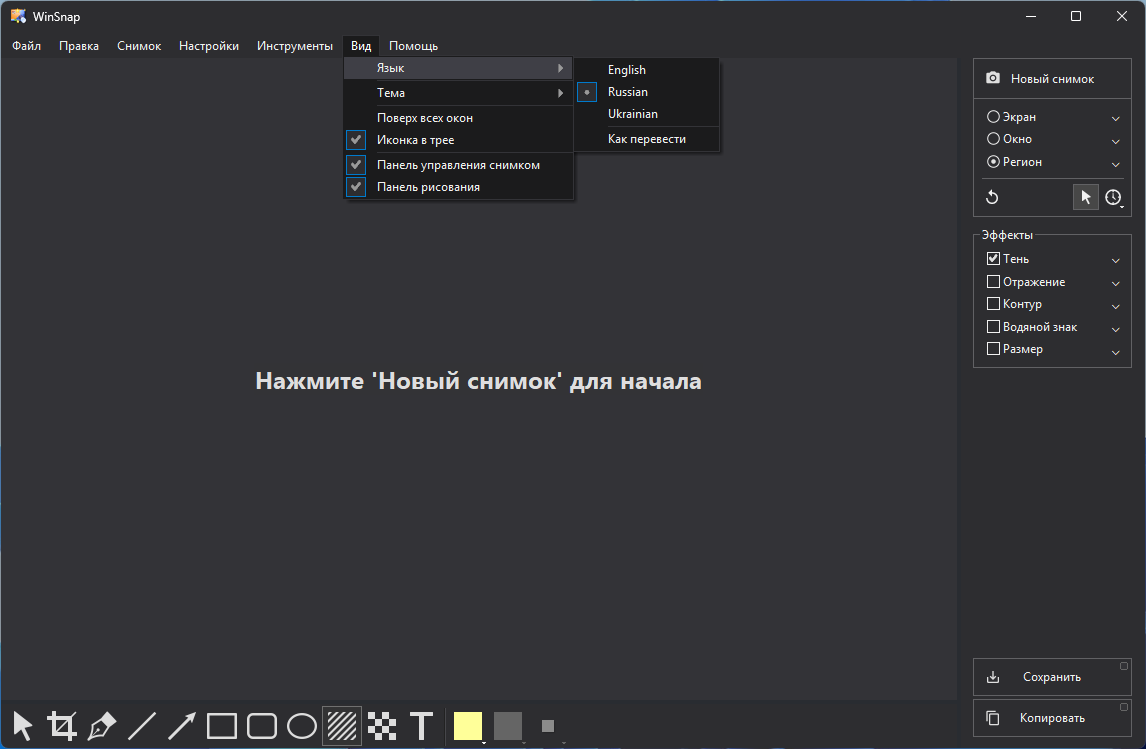Open the Помощь menu
Screen dimensions: 1146x749
click(x=414, y=45)
